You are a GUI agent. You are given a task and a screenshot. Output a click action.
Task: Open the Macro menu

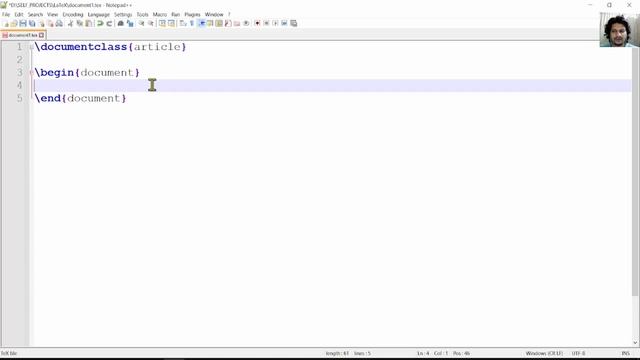pos(160,14)
